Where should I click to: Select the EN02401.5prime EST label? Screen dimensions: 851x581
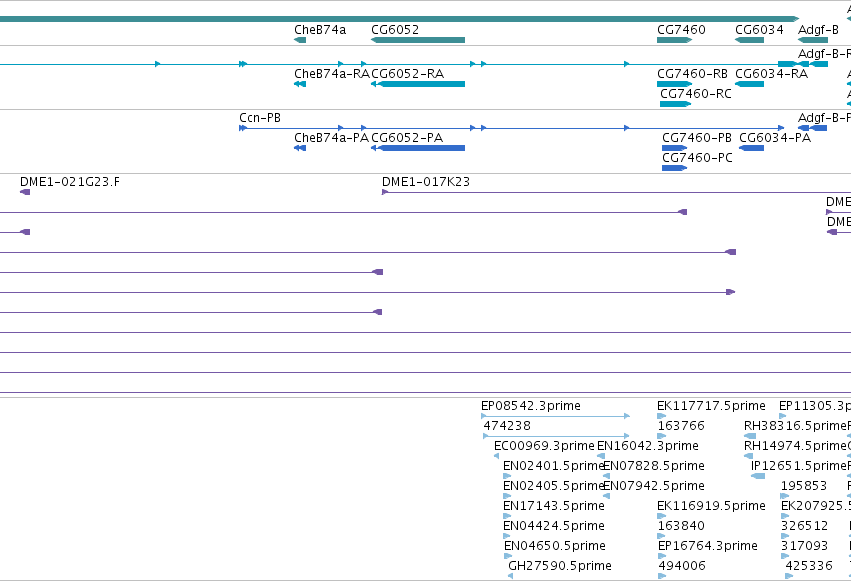[x=554, y=466]
